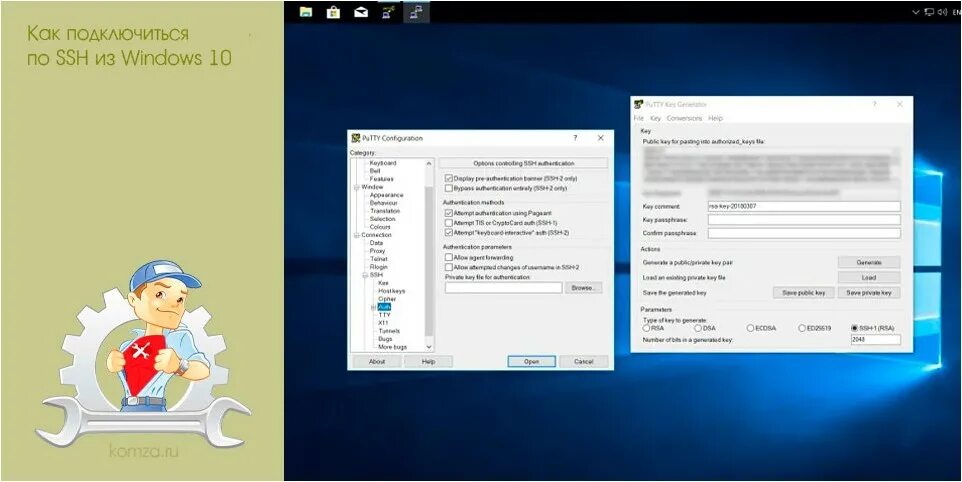Toggle Display pre-authentication banner checkbox
This screenshot has width=962, height=482.
[x=448, y=178]
